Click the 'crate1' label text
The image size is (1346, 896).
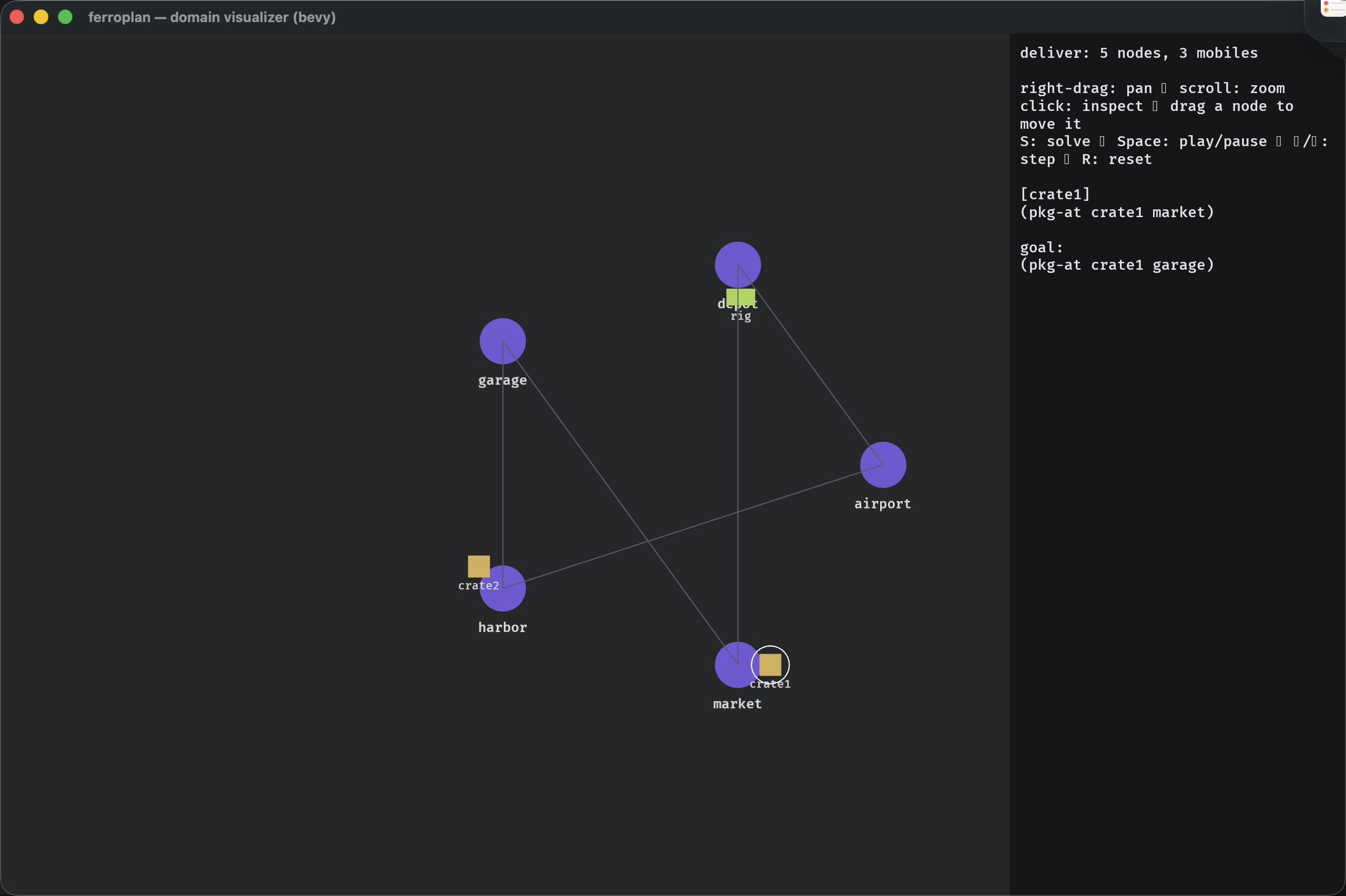(x=770, y=684)
